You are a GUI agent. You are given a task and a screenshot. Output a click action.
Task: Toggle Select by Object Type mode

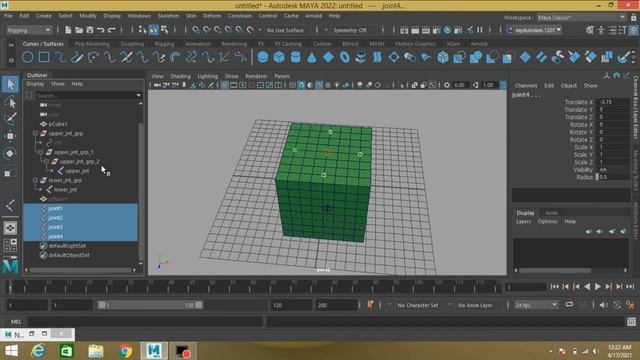pyautogui.click(x=153, y=30)
